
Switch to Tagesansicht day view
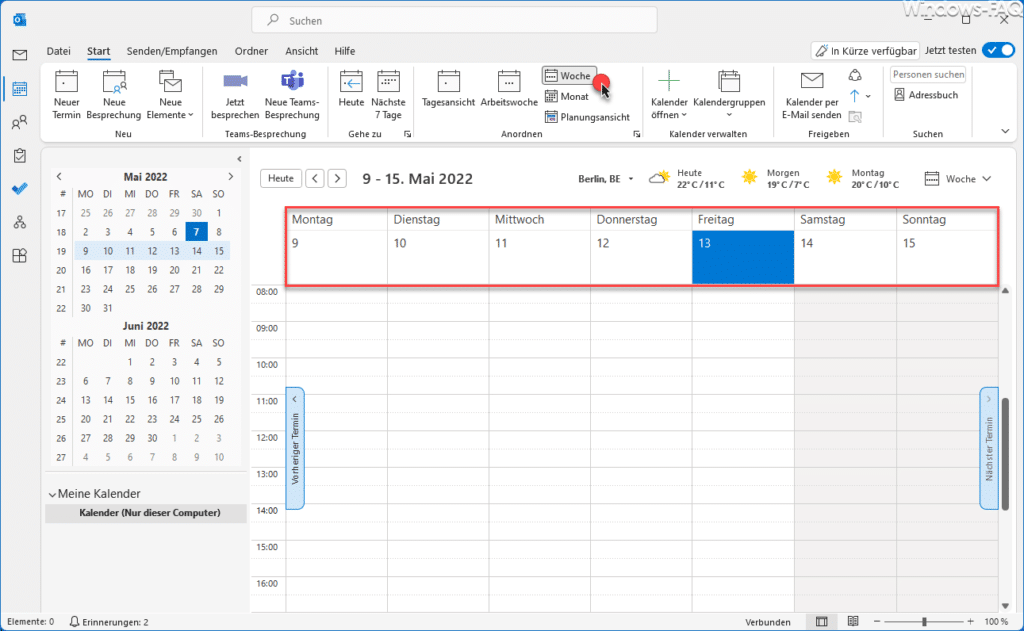click(448, 89)
